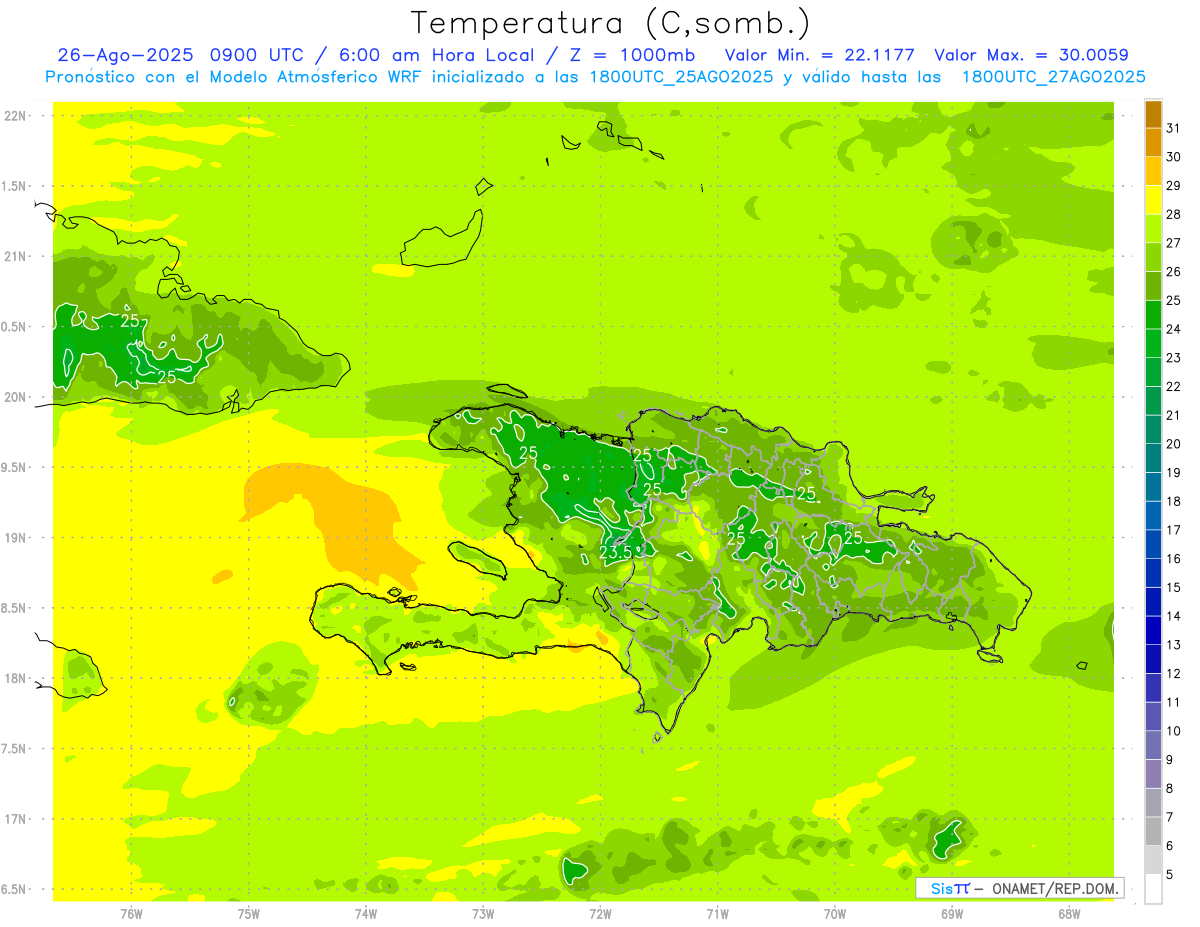Viewport: 1200px width, 927px height.
Task: Click the legend color band between 24 and 25
Action: tap(1153, 314)
